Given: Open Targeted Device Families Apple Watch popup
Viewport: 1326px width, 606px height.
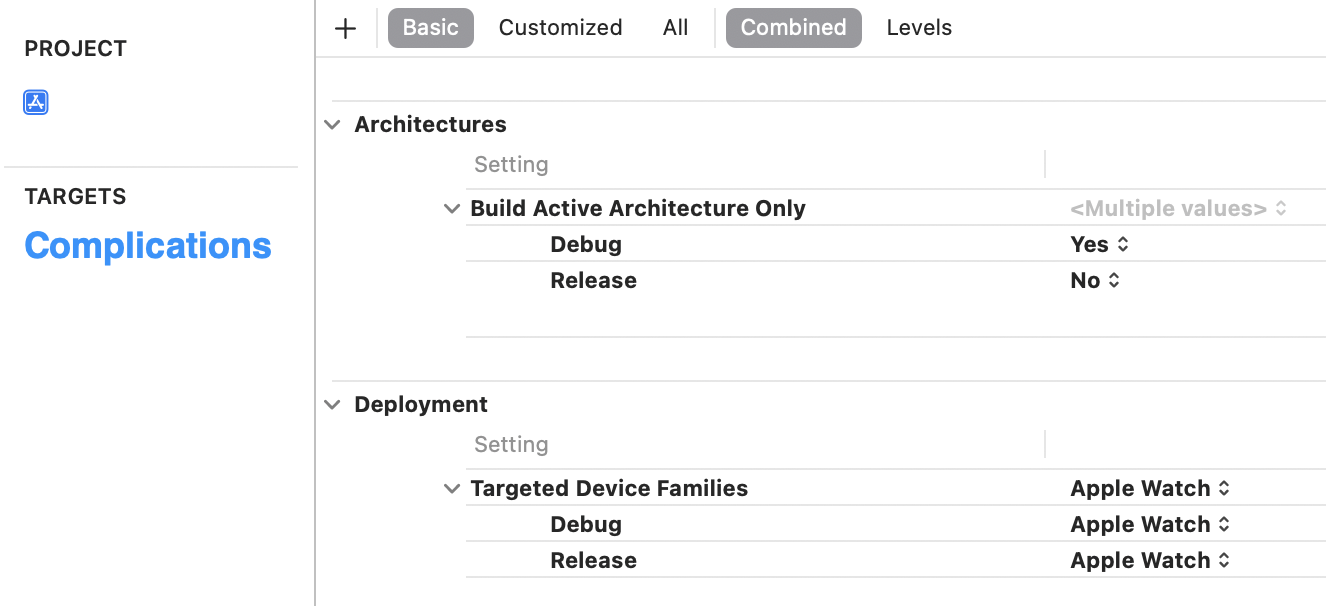Looking at the screenshot, I should pyautogui.click(x=1150, y=489).
